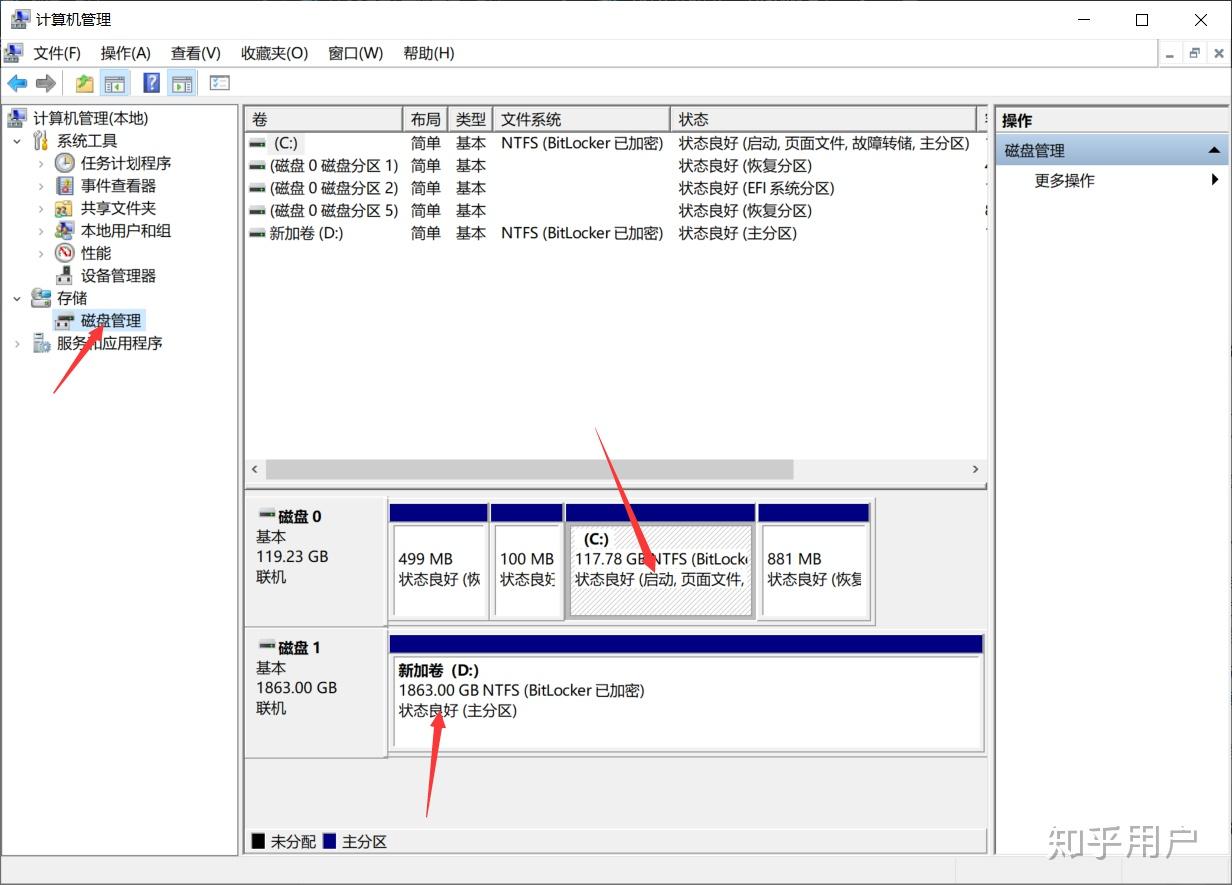Viewport: 1232px width, 885px height.
Task: Sort volumes by 文件系统 column header
Action: point(581,119)
